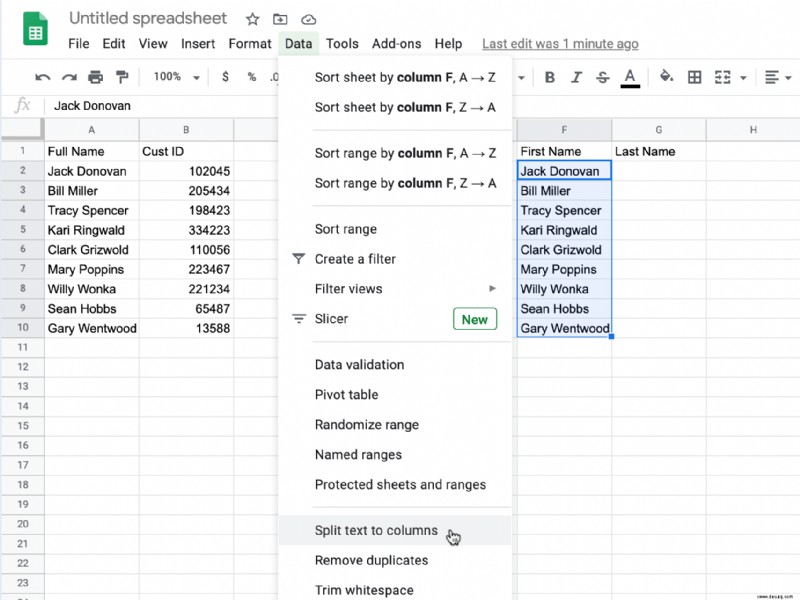Image resolution: width=800 pixels, height=600 pixels.
Task: Select the row 5 header
Action: click(22, 230)
